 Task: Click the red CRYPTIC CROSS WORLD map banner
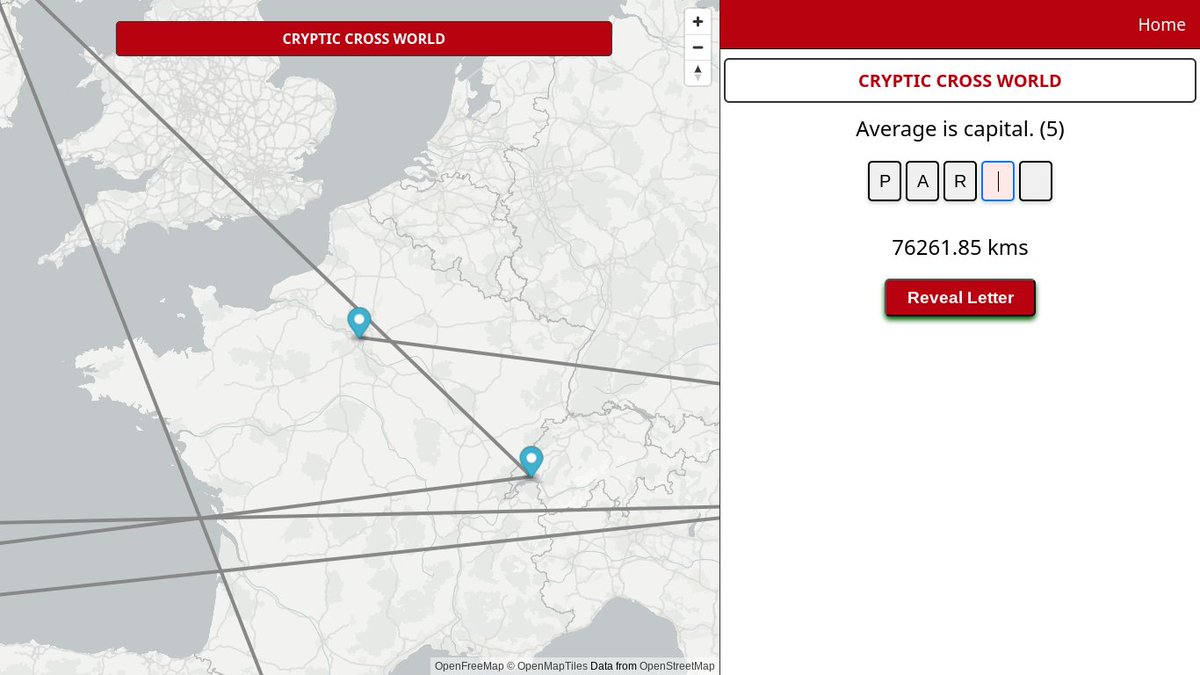pyautogui.click(x=364, y=38)
